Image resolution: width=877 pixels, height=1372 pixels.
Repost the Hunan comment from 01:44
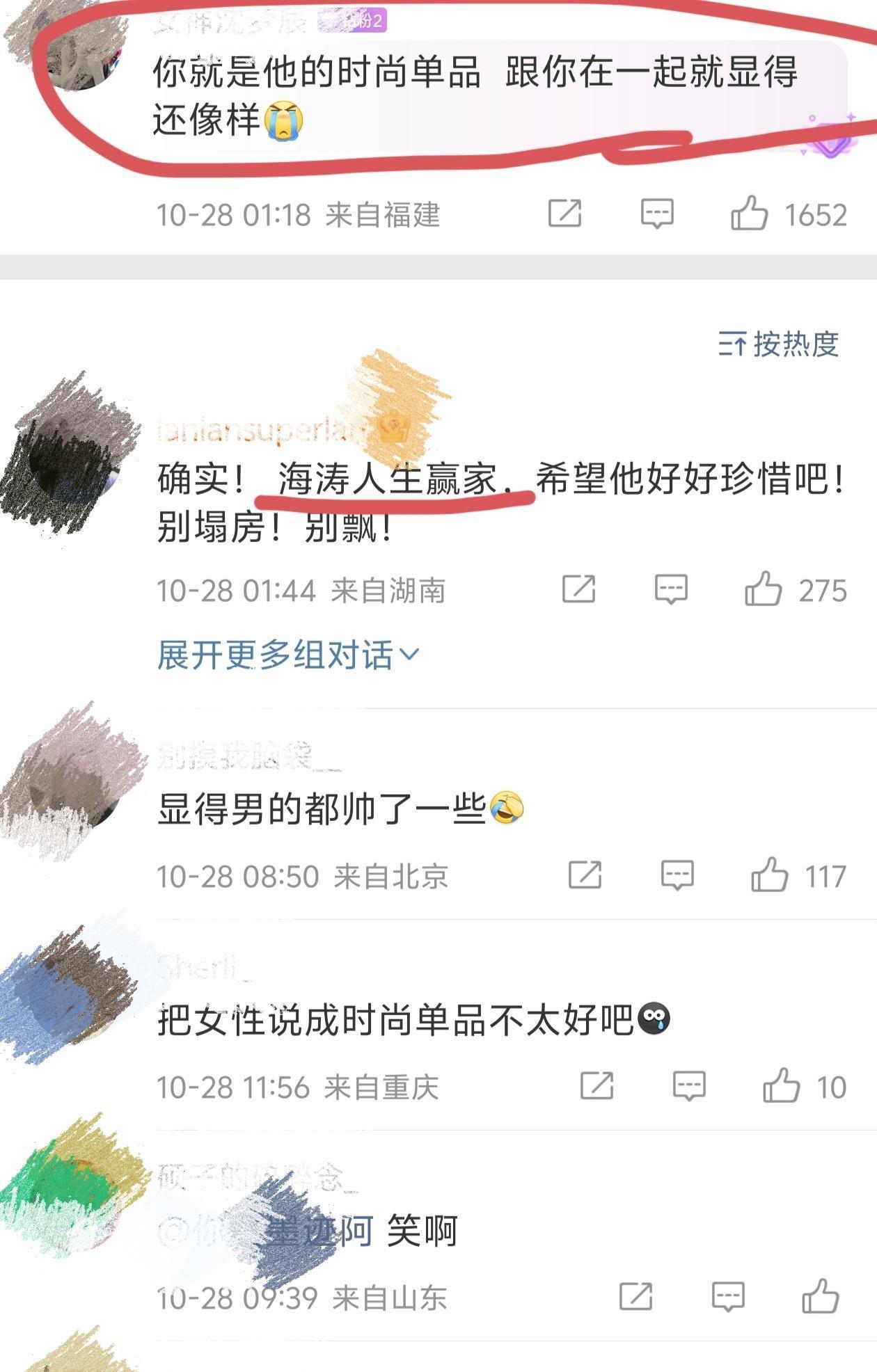(578, 589)
